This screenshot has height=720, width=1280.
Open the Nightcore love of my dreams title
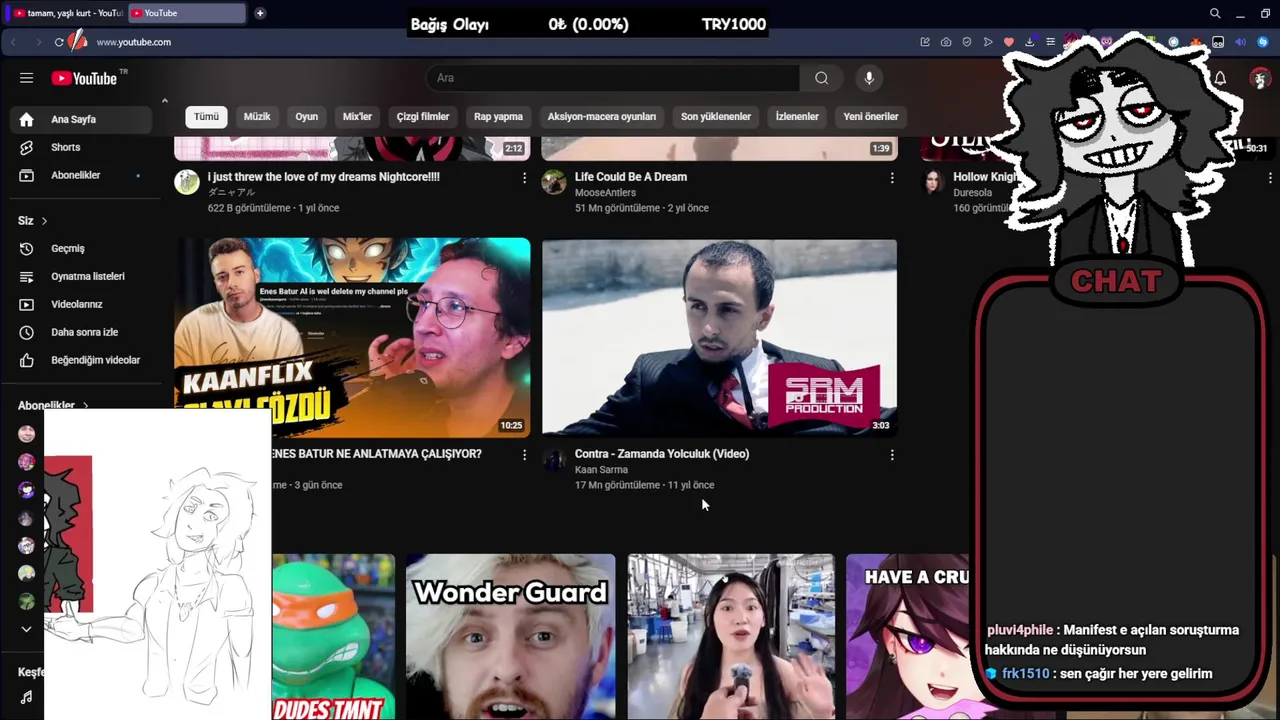coord(324,177)
